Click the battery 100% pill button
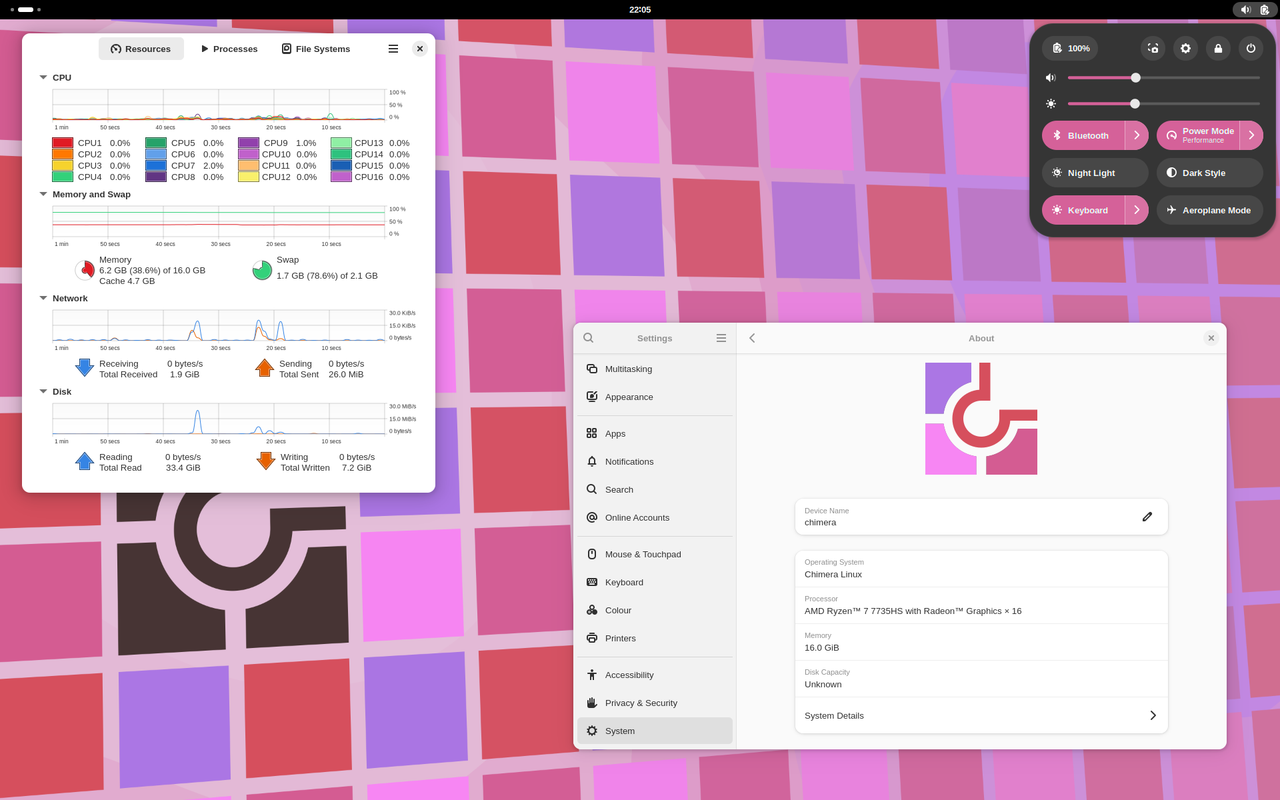This screenshot has height=800, width=1280. (1070, 48)
